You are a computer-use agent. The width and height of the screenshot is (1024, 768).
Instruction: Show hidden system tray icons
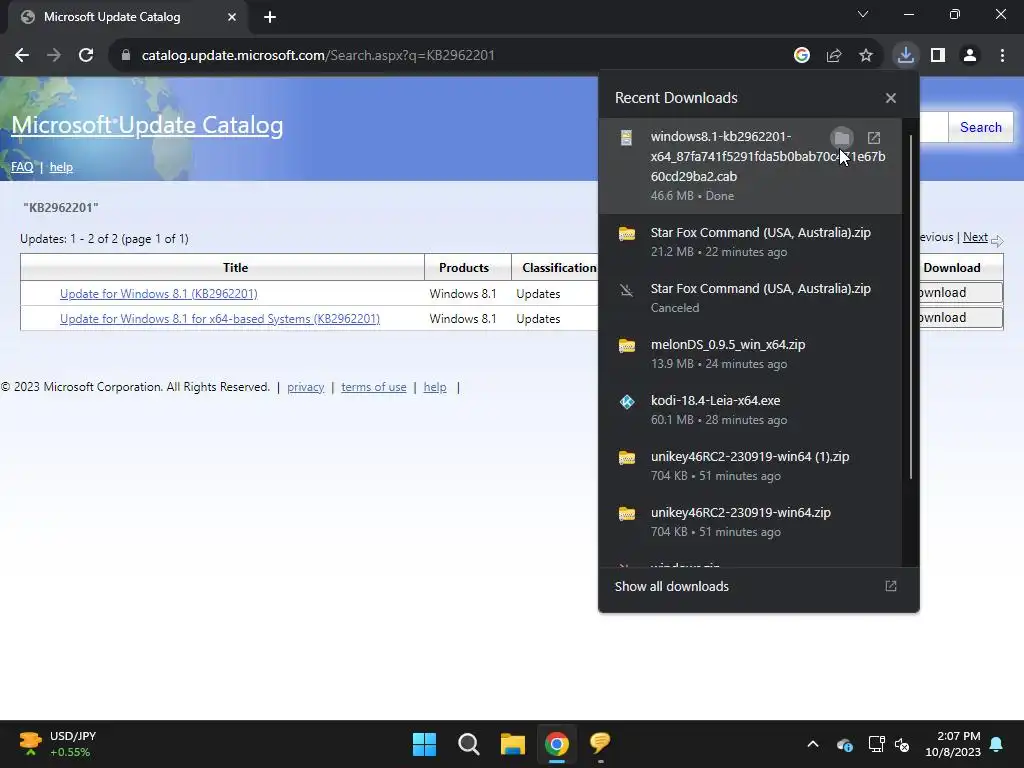click(x=812, y=744)
